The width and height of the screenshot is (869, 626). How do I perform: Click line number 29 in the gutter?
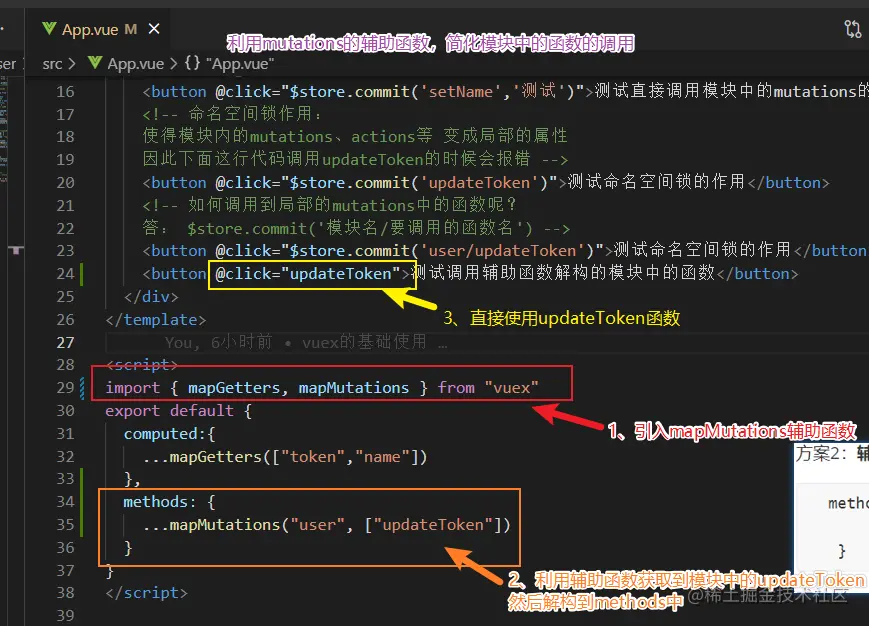pyautogui.click(x=65, y=388)
